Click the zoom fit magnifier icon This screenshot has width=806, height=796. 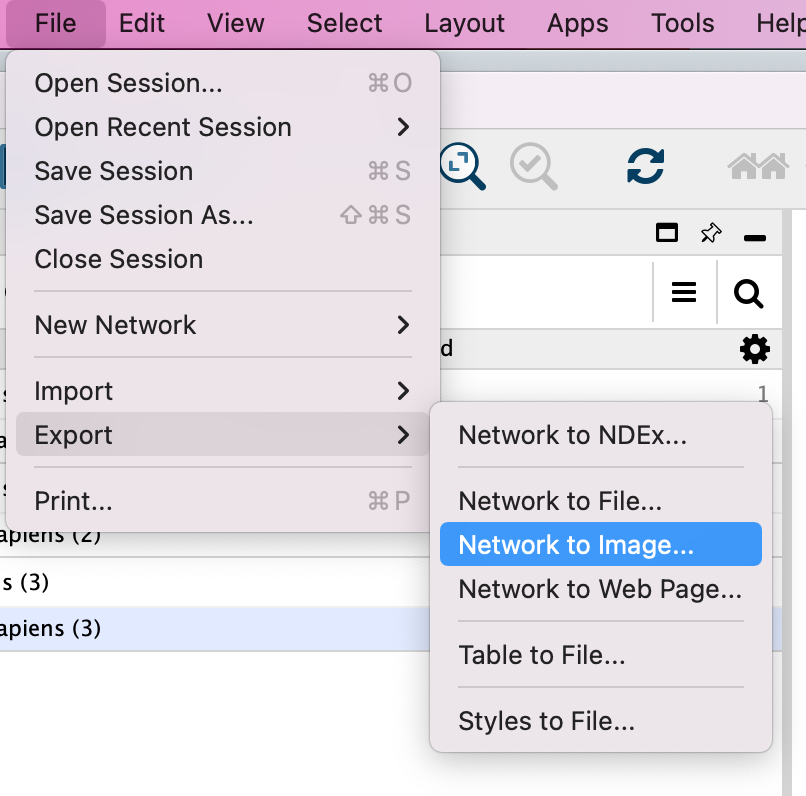[462, 166]
